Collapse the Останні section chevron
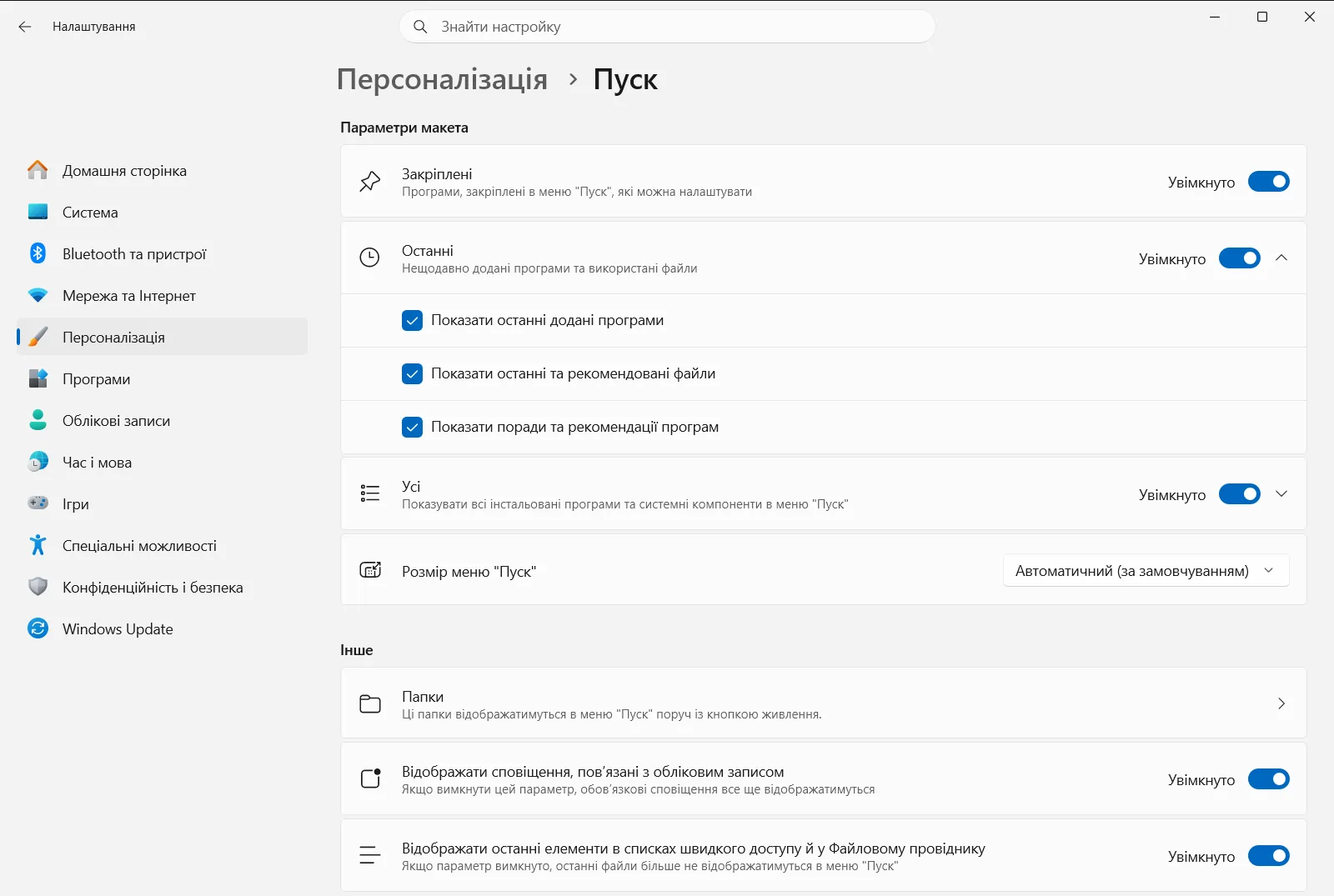 tap(1281, 258)
